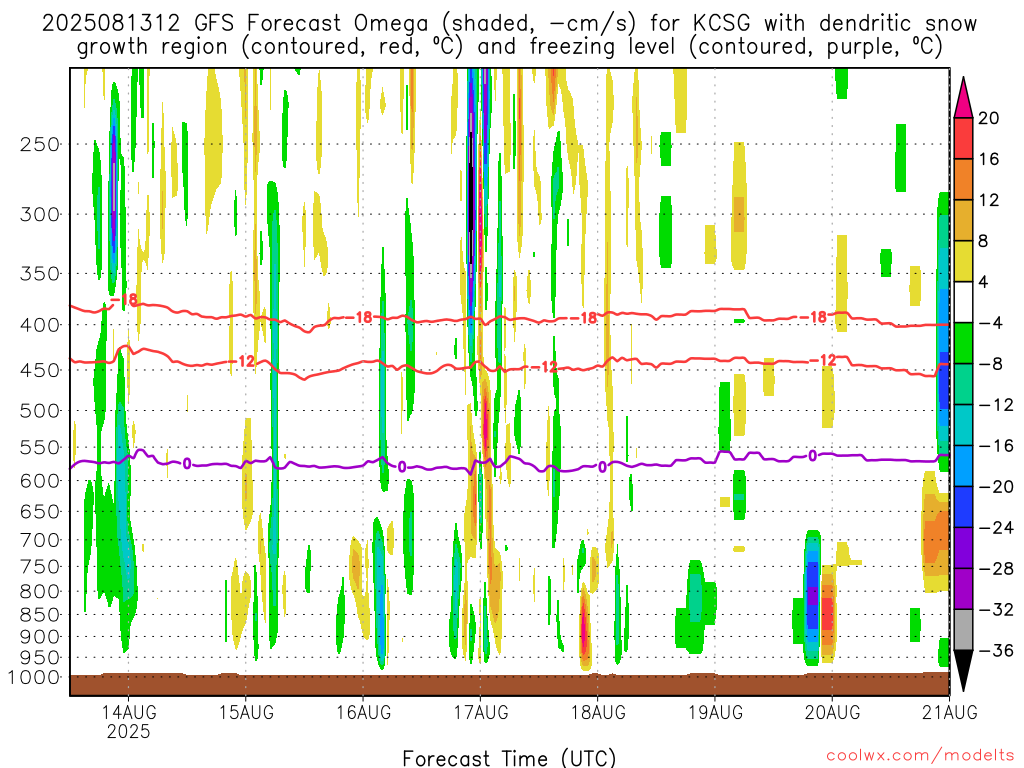The width and height of the screenshot is (1024, 768).
Task: Pick the yellow colorbar swatch between 4 and 8
Action: [x=963, y=261]
